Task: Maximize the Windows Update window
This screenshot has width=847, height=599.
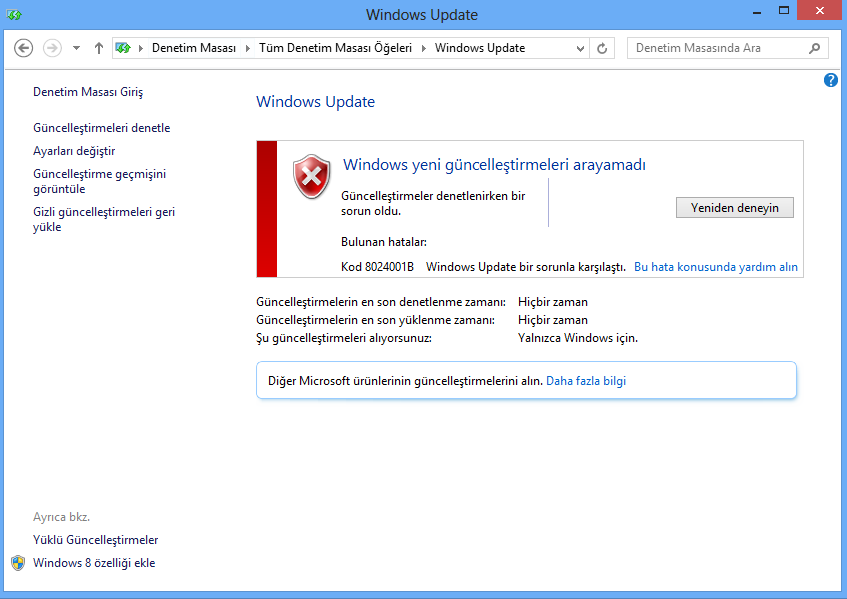Action: click(784, 10)
